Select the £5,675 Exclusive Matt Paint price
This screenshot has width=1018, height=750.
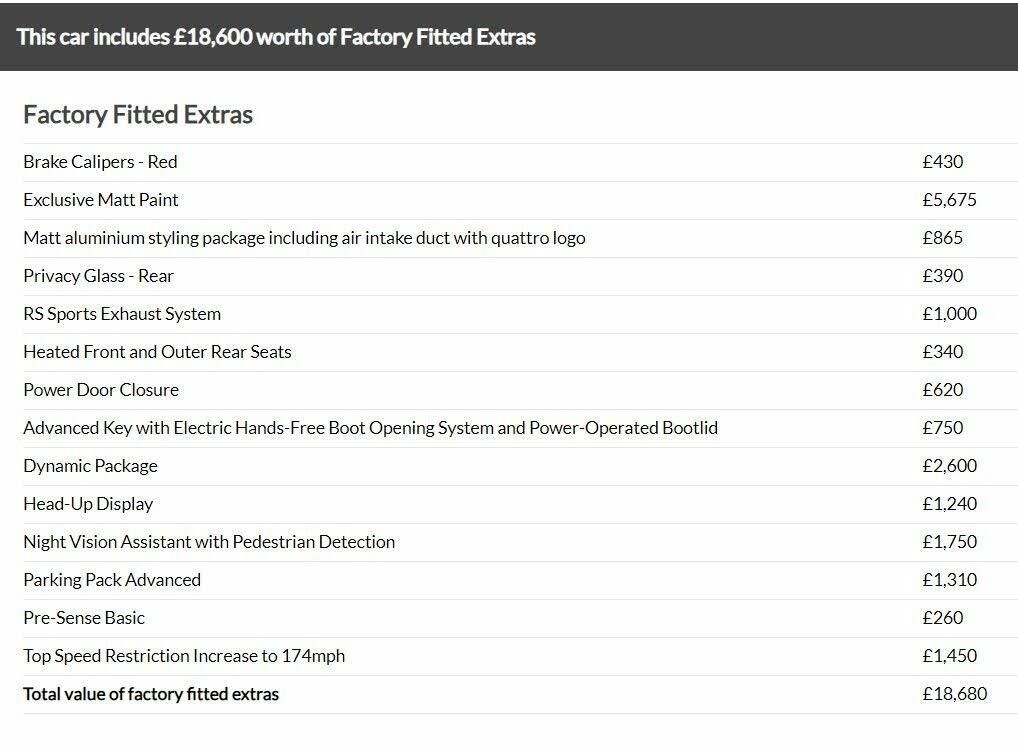point(949,200)
